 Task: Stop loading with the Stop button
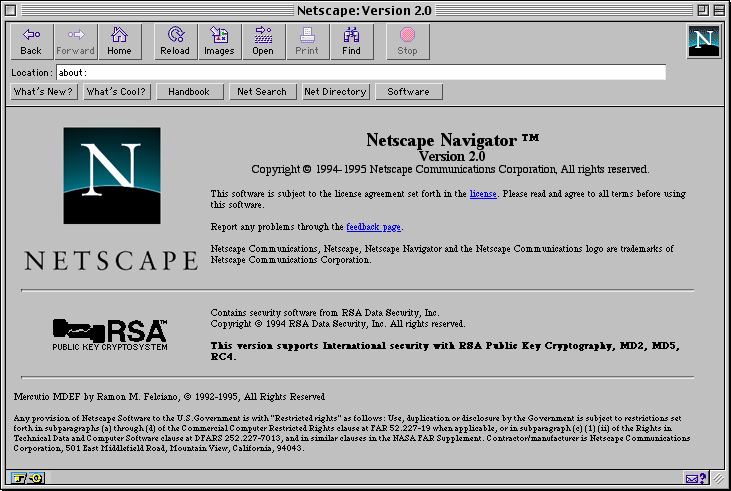[407, 41]
